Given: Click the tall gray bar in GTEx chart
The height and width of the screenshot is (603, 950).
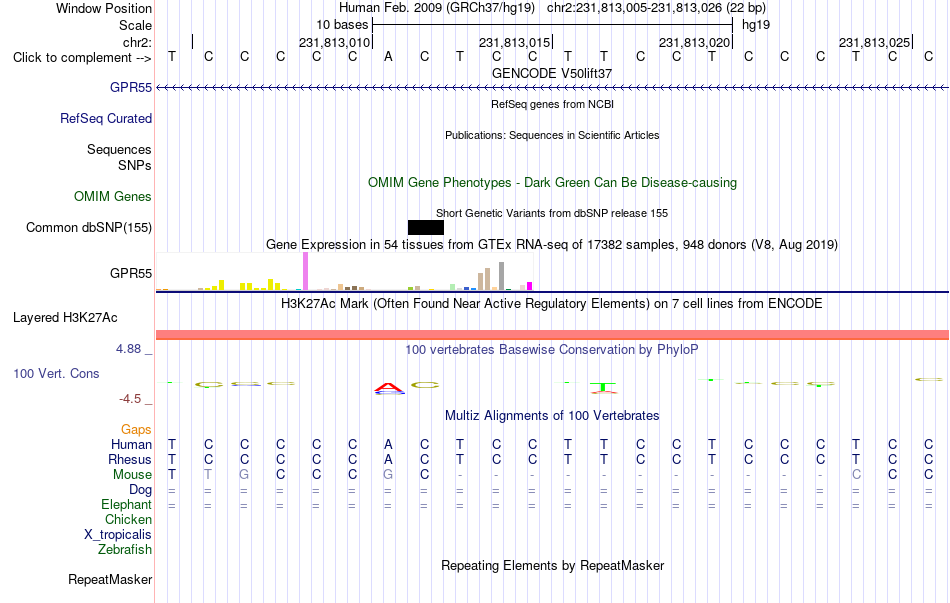Looking at the screenshot, I should [x=502, y=276].
